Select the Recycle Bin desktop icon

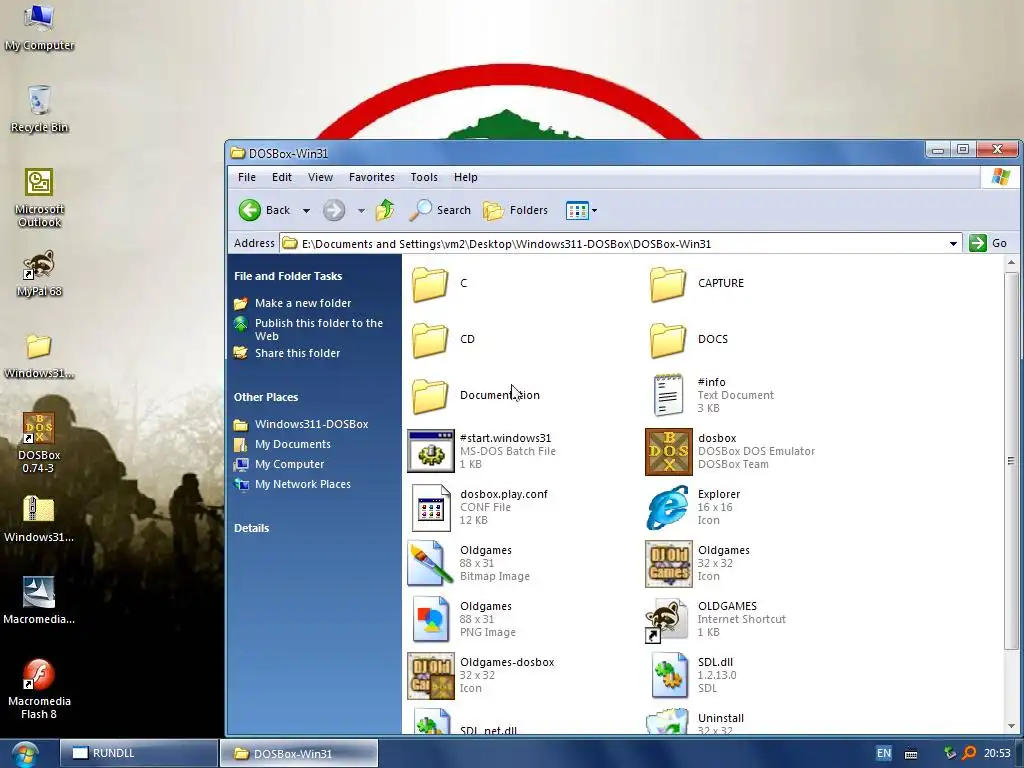[x=39, y=108]
